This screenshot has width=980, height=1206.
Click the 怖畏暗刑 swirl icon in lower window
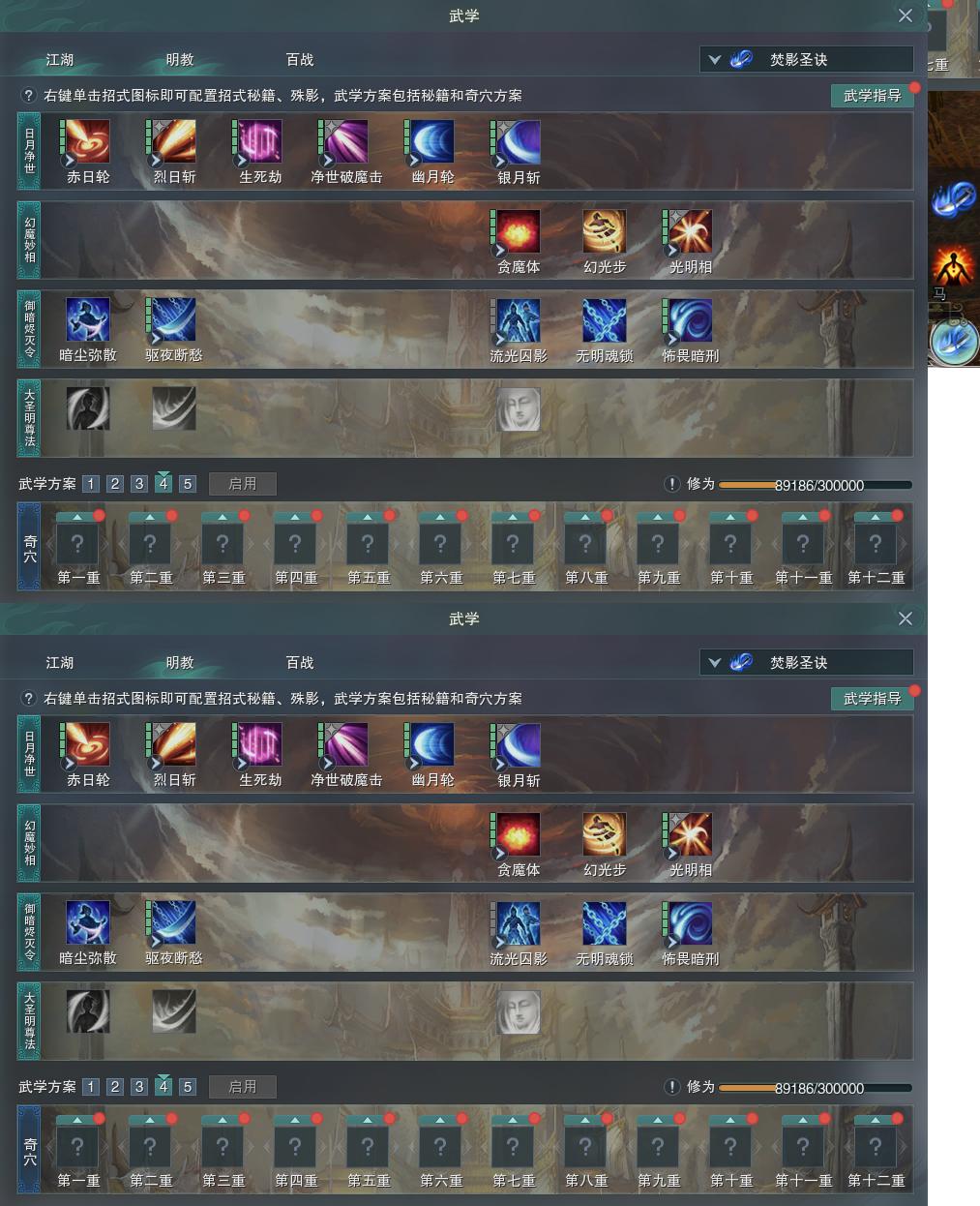pyautogui.click(x=691, y=924)
